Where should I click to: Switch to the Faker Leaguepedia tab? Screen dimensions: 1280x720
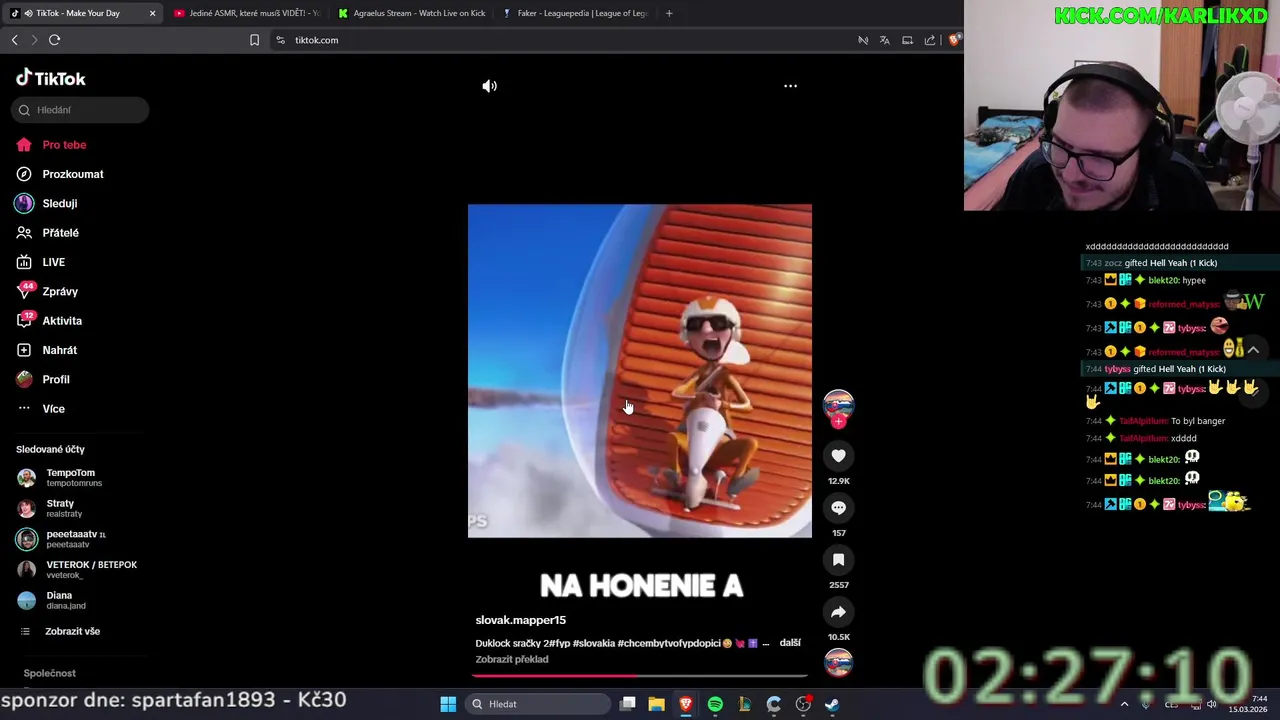(575, 13)
